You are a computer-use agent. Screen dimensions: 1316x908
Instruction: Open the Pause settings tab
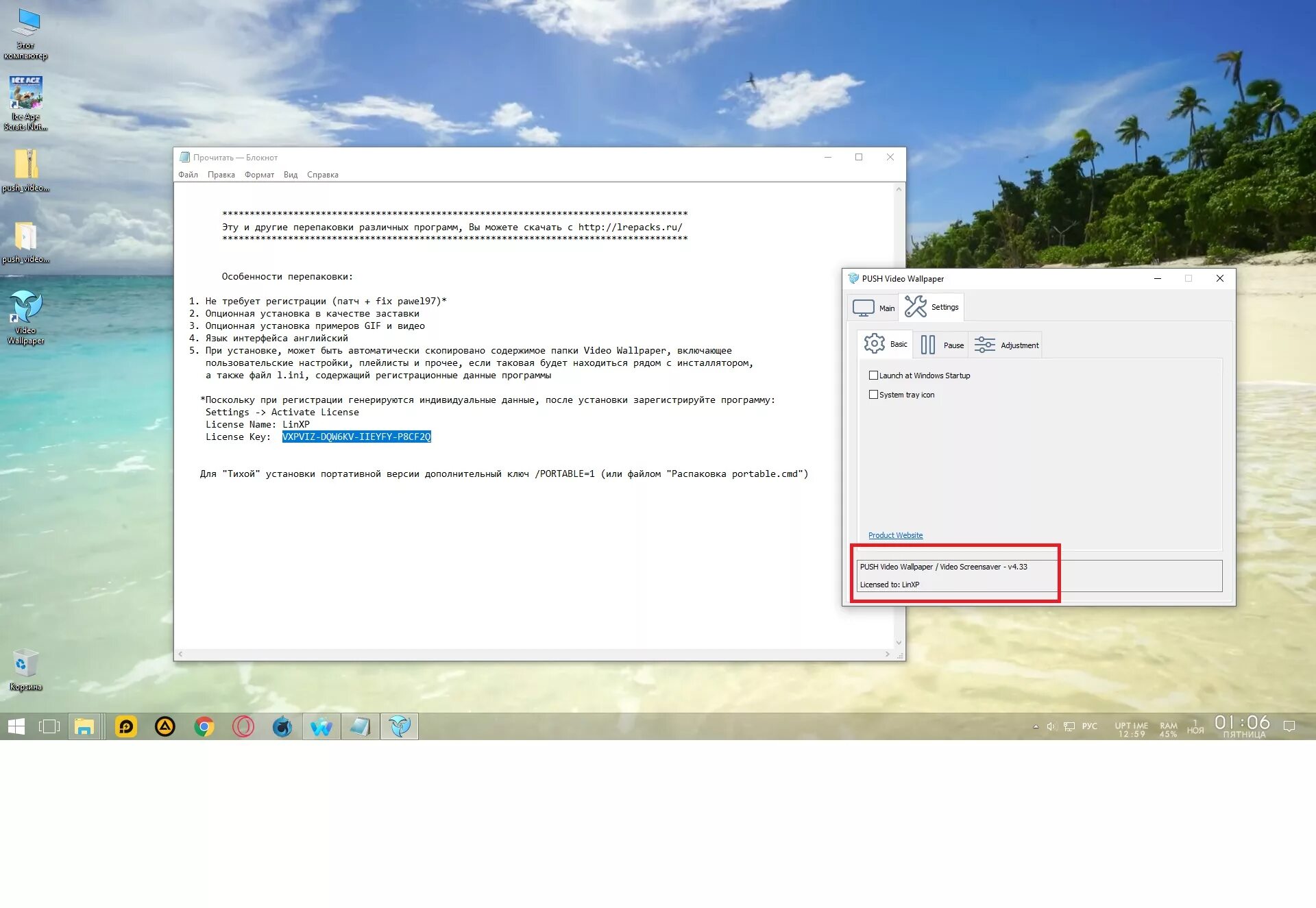coord(942,345)
